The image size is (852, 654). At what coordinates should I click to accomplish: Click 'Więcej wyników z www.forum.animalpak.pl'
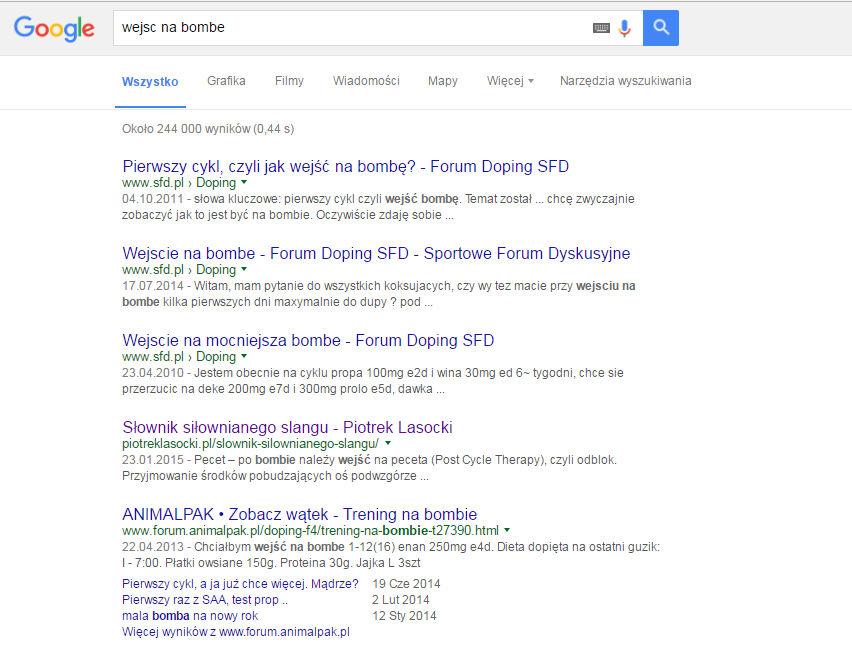236,632
